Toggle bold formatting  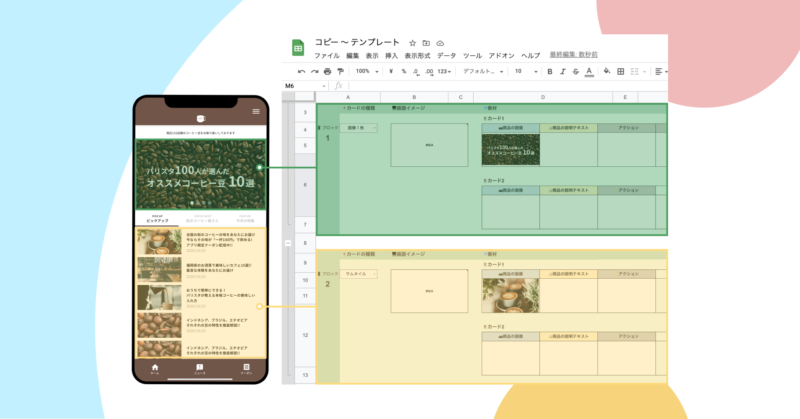(549, 71)
